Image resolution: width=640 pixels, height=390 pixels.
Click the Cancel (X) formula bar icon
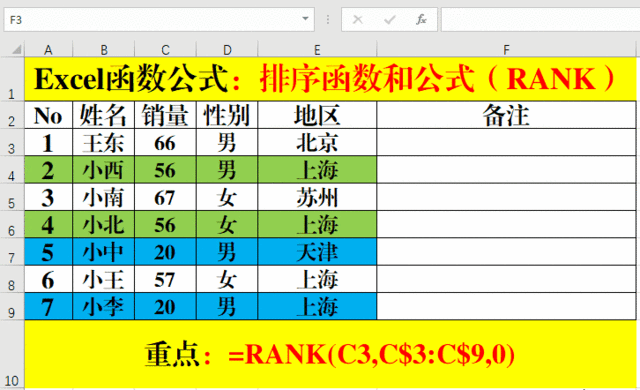click(x=358, y=20)
